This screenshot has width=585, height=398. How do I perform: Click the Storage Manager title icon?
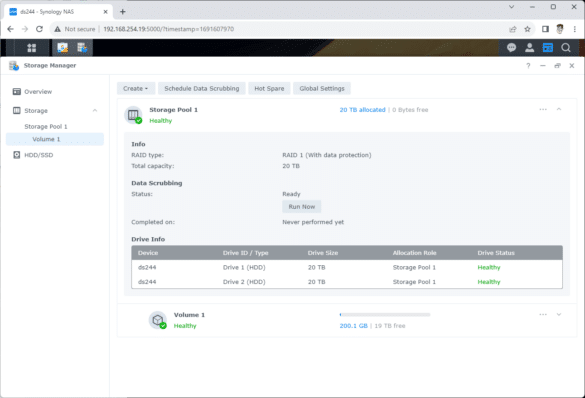[14, 66]
